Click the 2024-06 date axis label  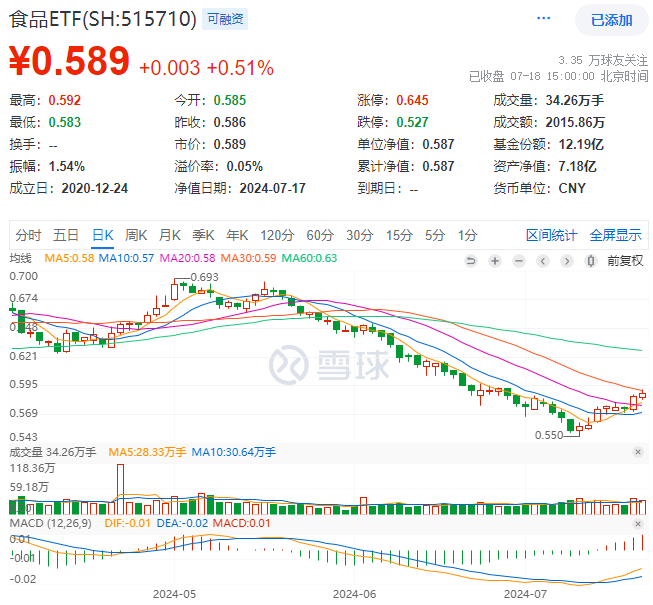[354, 594]
